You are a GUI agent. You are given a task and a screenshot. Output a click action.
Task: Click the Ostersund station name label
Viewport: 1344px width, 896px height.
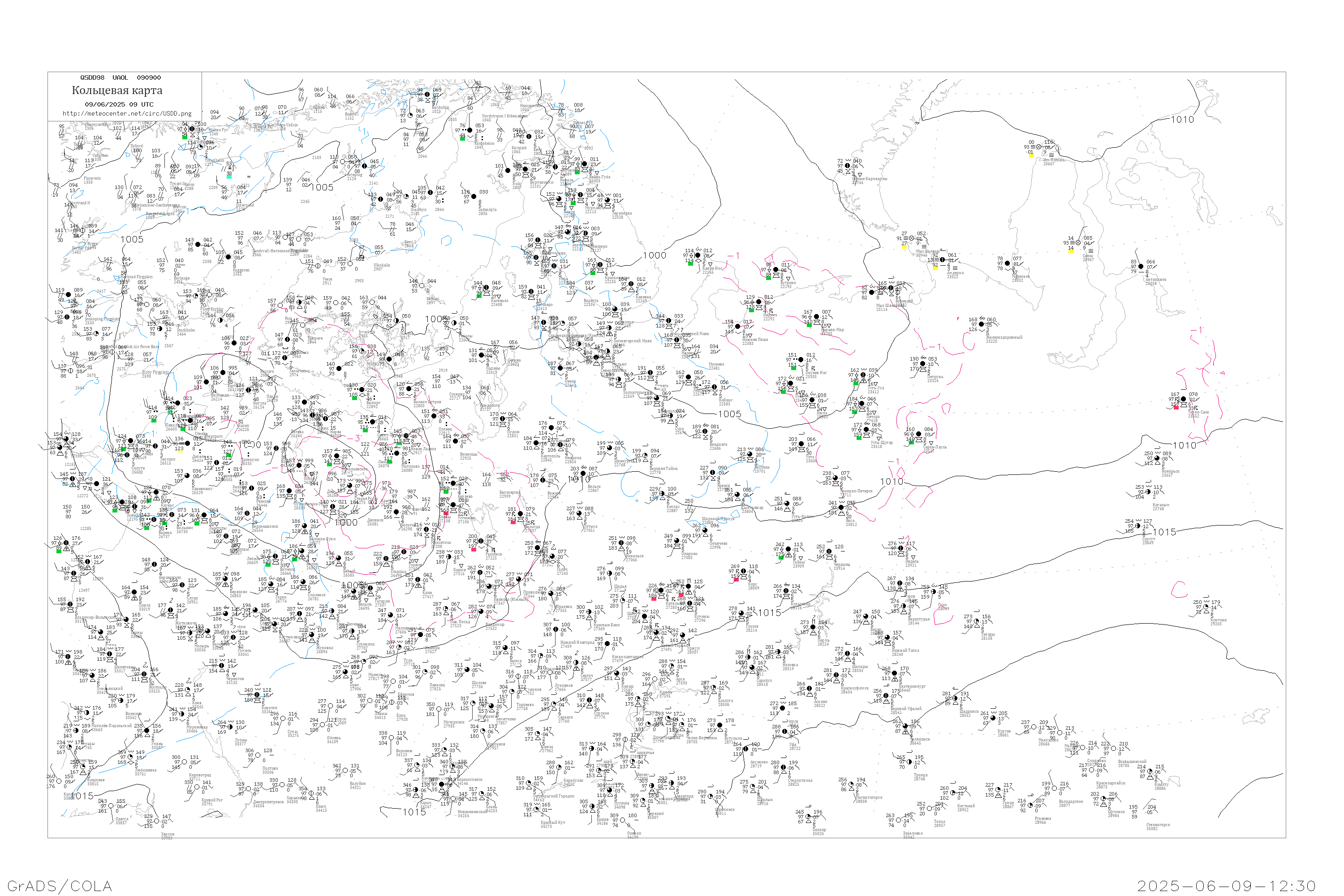coord(245,205)
